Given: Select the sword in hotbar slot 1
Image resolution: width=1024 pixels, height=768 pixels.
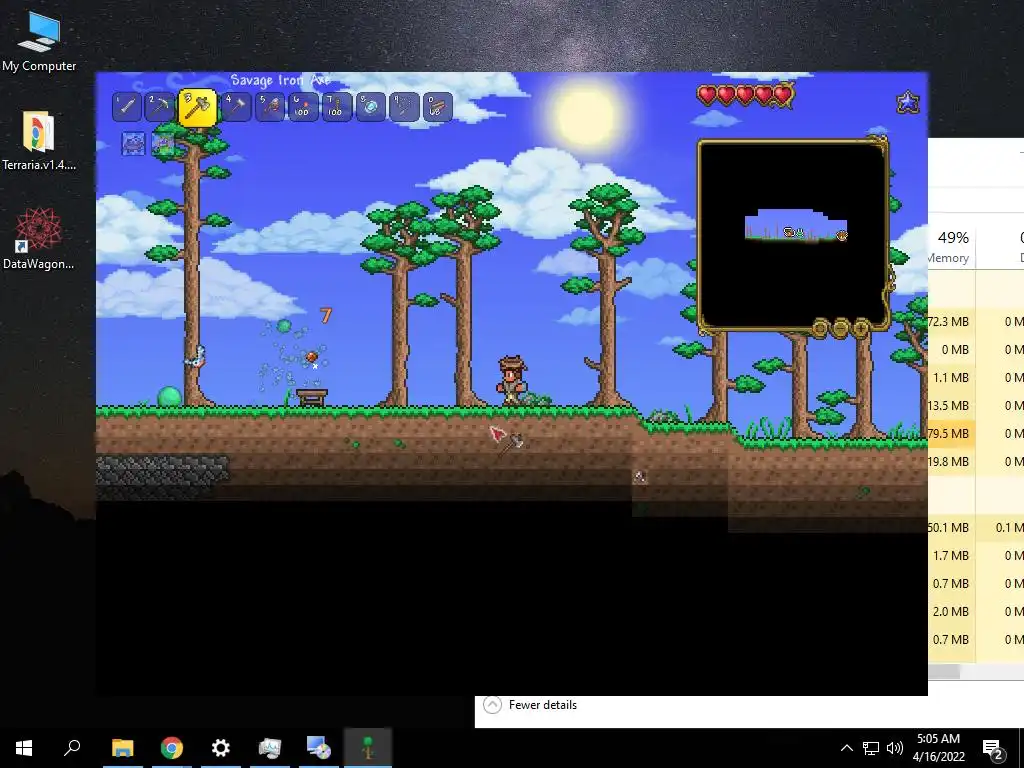Looking at the screenshot, I should (127, 106).
